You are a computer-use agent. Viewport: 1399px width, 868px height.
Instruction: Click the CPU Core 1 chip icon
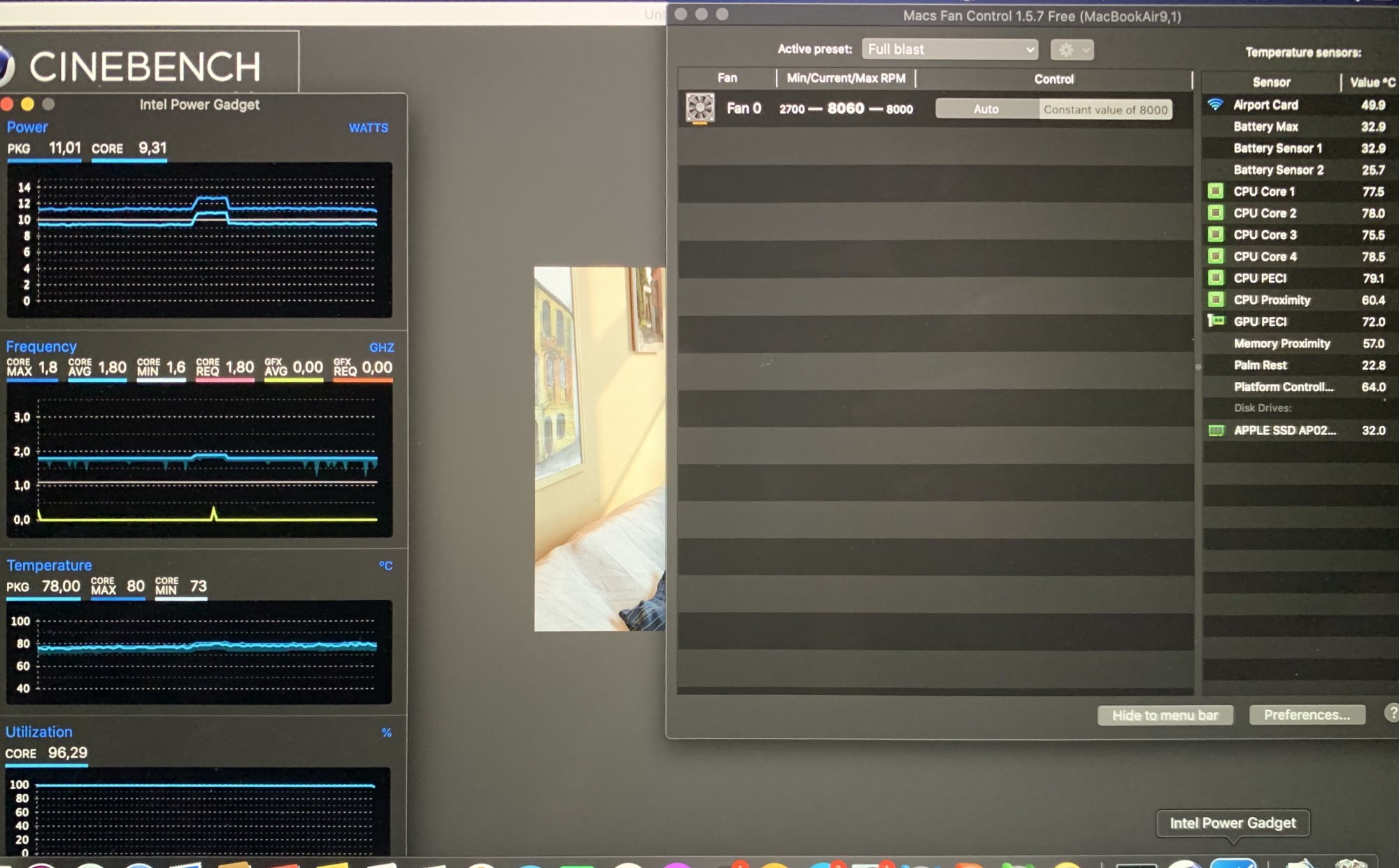pos(1216,191)
